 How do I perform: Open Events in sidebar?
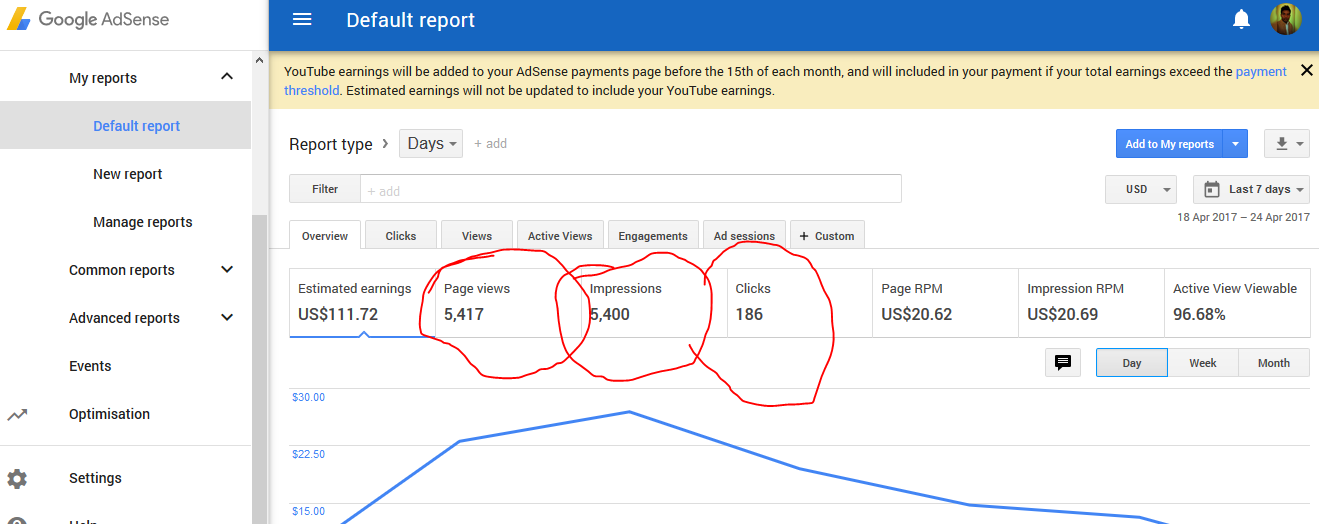tap(90, 366)
